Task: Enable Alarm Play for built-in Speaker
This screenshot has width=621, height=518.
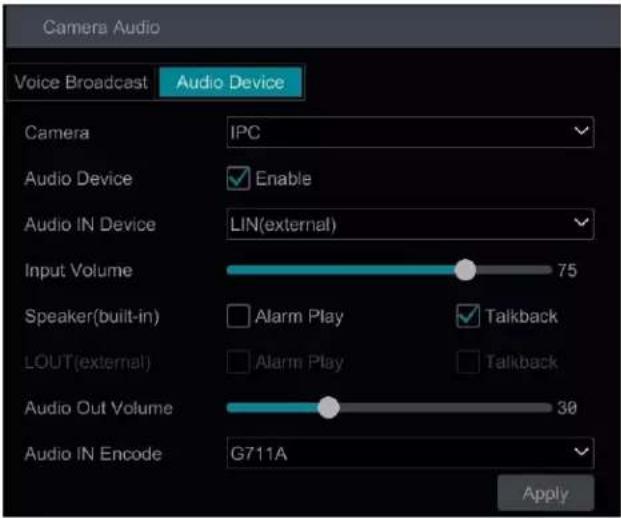Action: click(238, 316)
